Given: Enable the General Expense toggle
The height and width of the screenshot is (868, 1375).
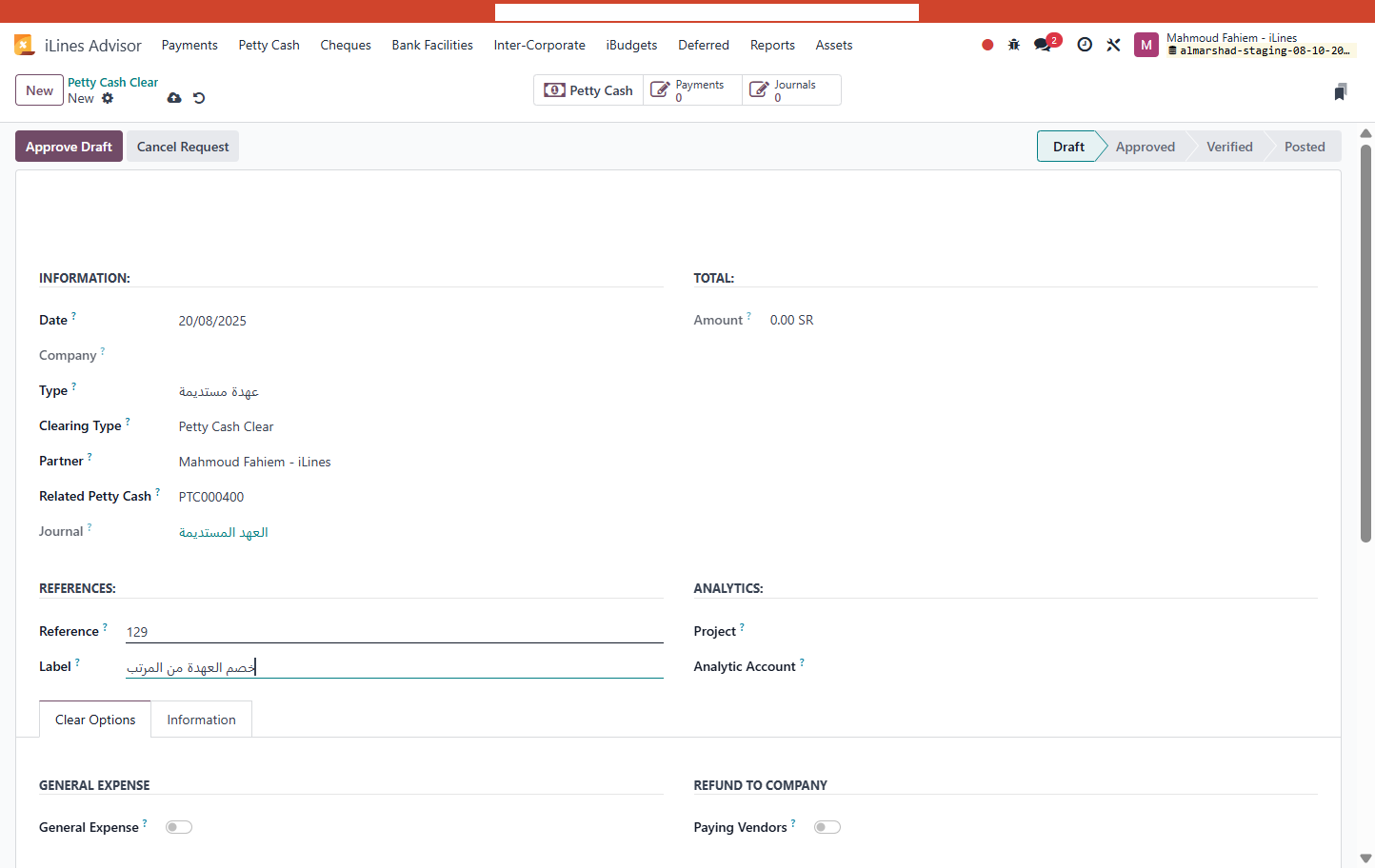Looking at the screenshot, I should point(179,827).
